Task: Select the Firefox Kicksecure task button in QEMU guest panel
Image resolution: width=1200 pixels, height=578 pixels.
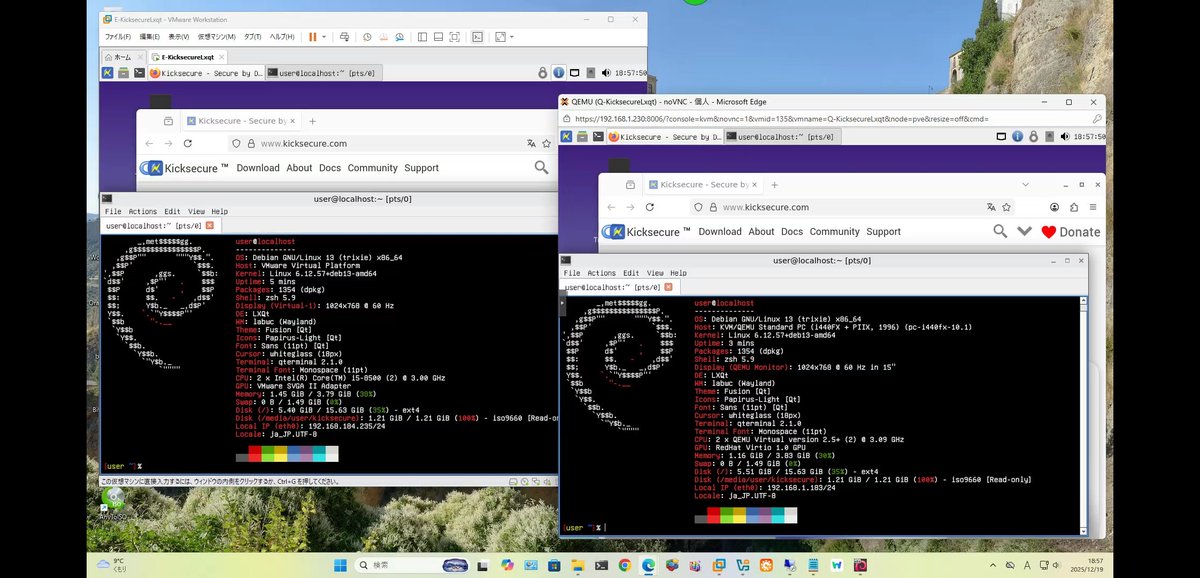Action: tap(663, 137)
